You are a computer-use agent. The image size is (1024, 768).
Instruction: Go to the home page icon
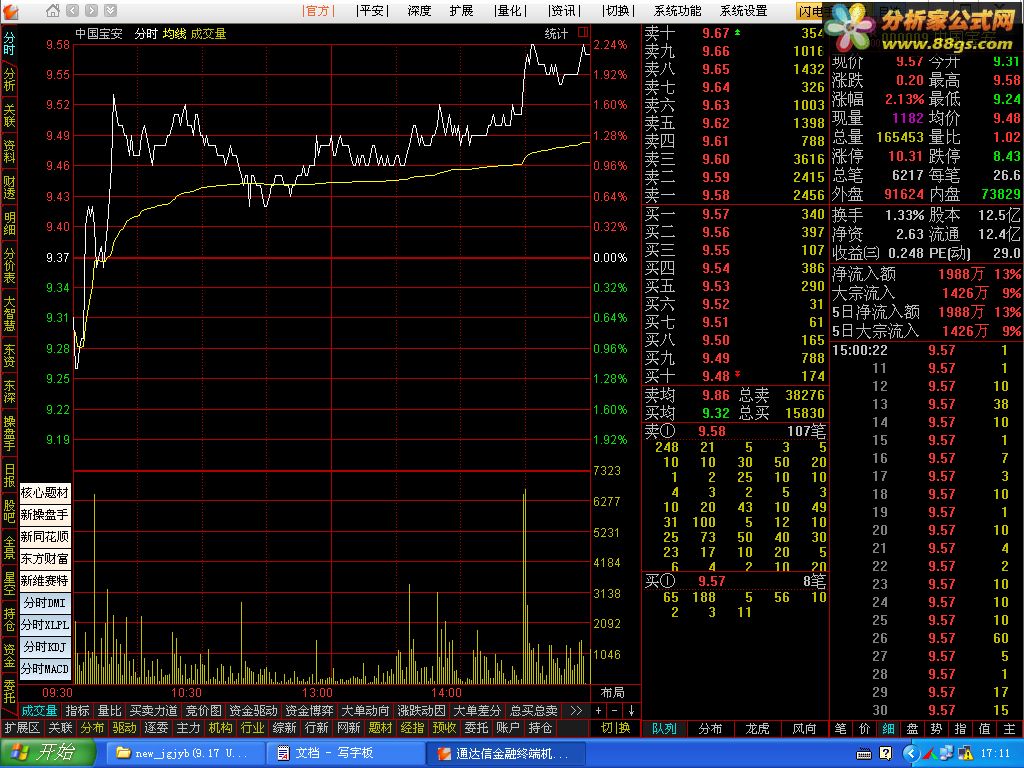tap(53, 10)
